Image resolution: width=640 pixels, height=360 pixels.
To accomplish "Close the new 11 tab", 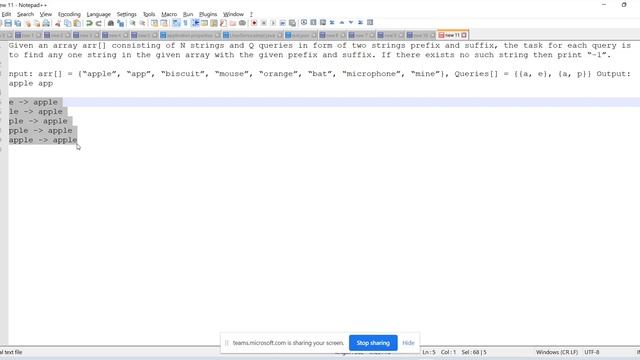I will click(x=464, y=36).
